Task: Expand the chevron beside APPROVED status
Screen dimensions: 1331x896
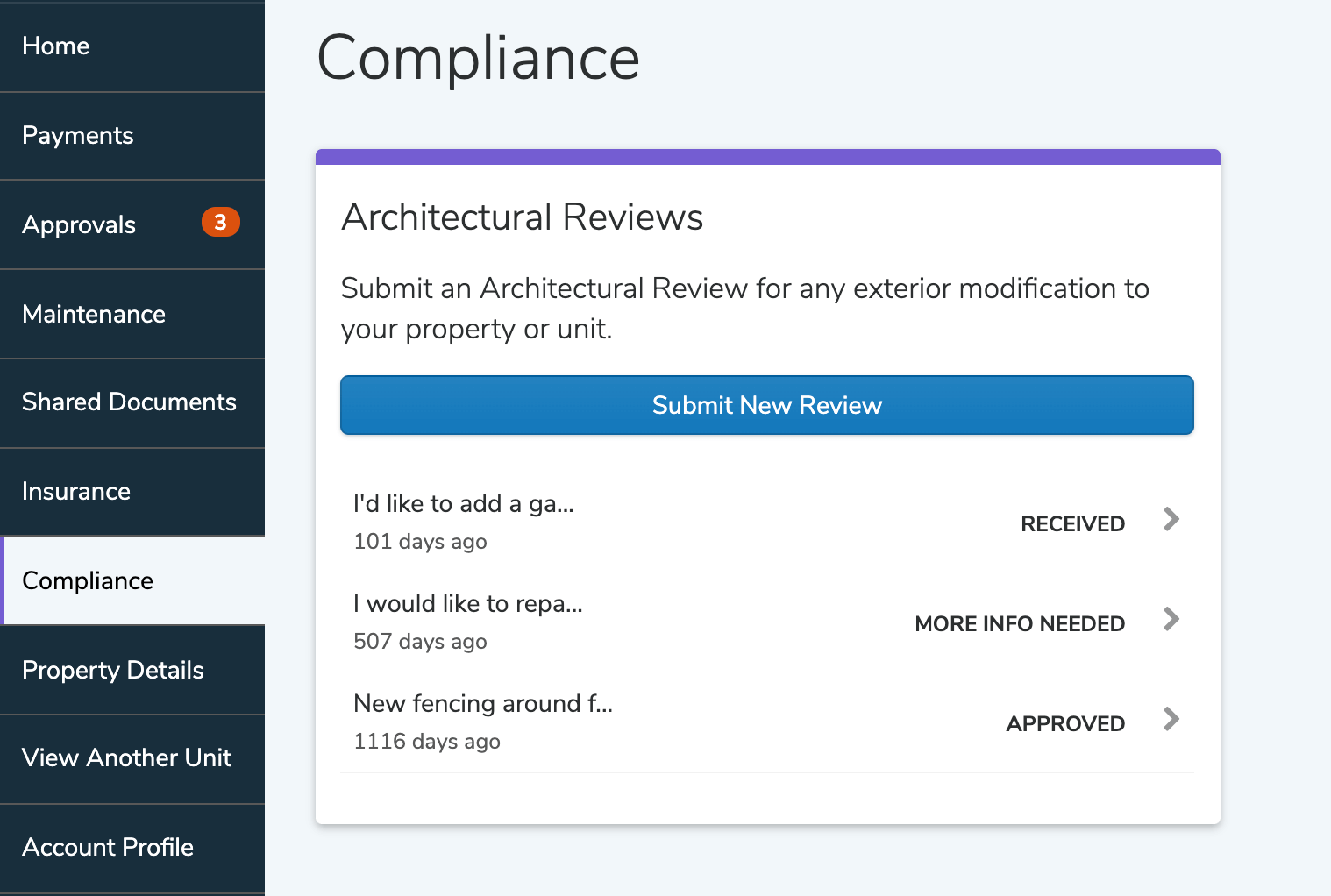Action: (1171, 720)
